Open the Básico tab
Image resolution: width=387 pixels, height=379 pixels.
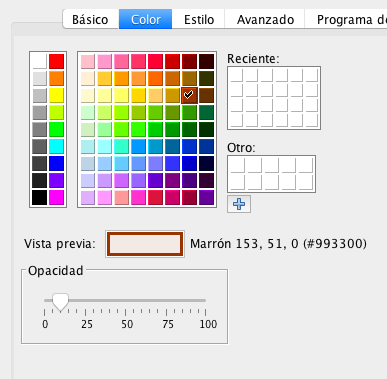[x=90, y=19]
